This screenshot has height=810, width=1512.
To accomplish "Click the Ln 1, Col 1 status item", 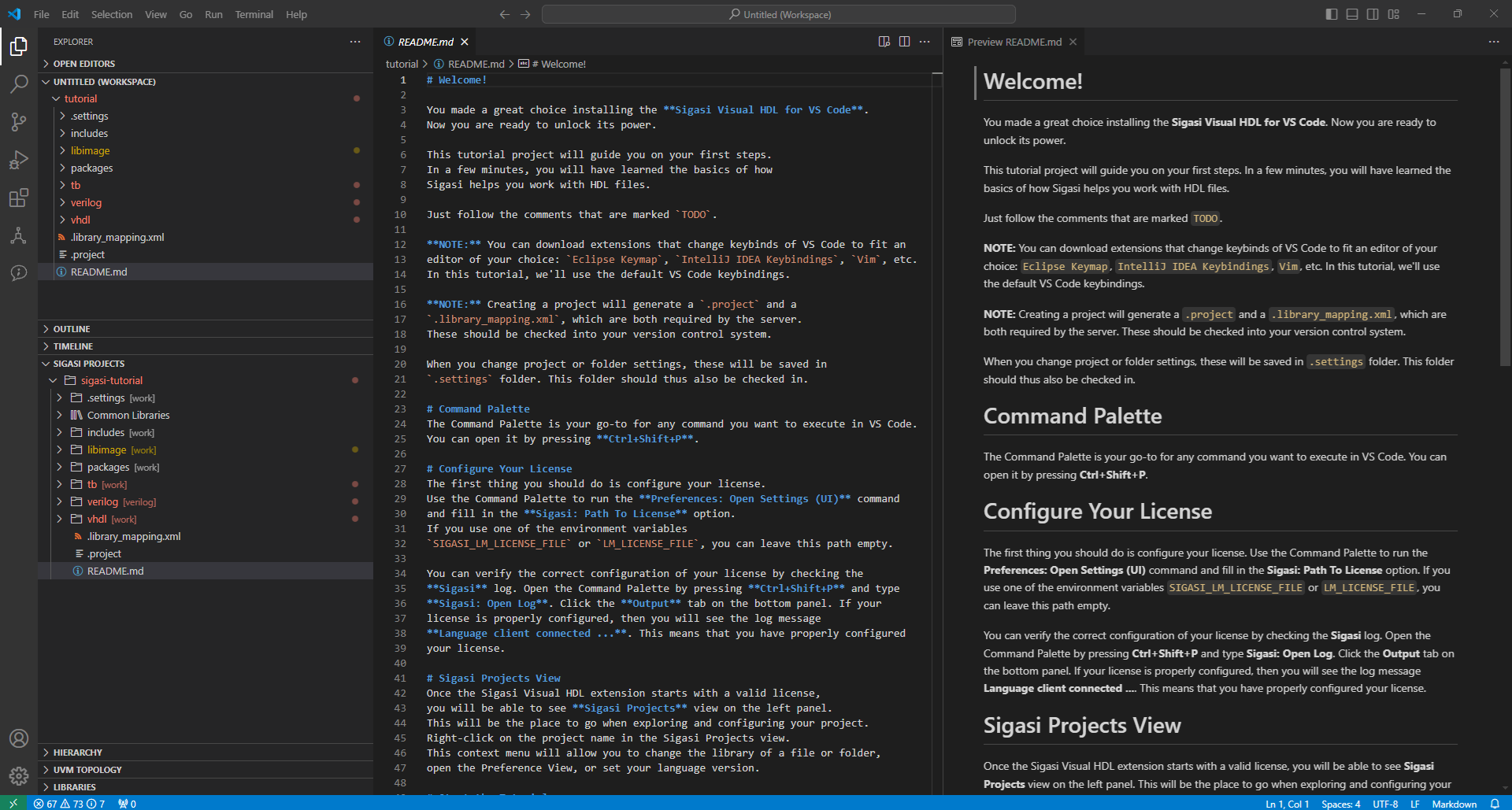I will 1287,803.
